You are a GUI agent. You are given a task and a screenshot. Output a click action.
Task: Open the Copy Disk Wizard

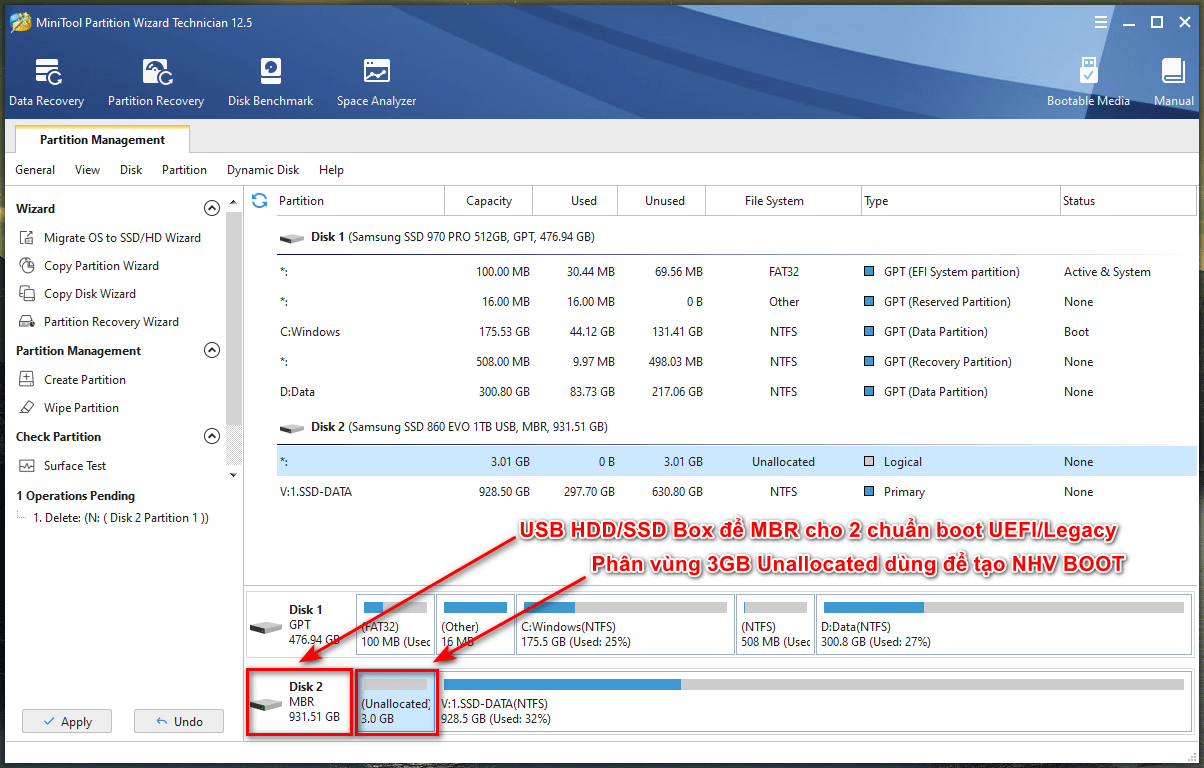[x=77, y=294]
